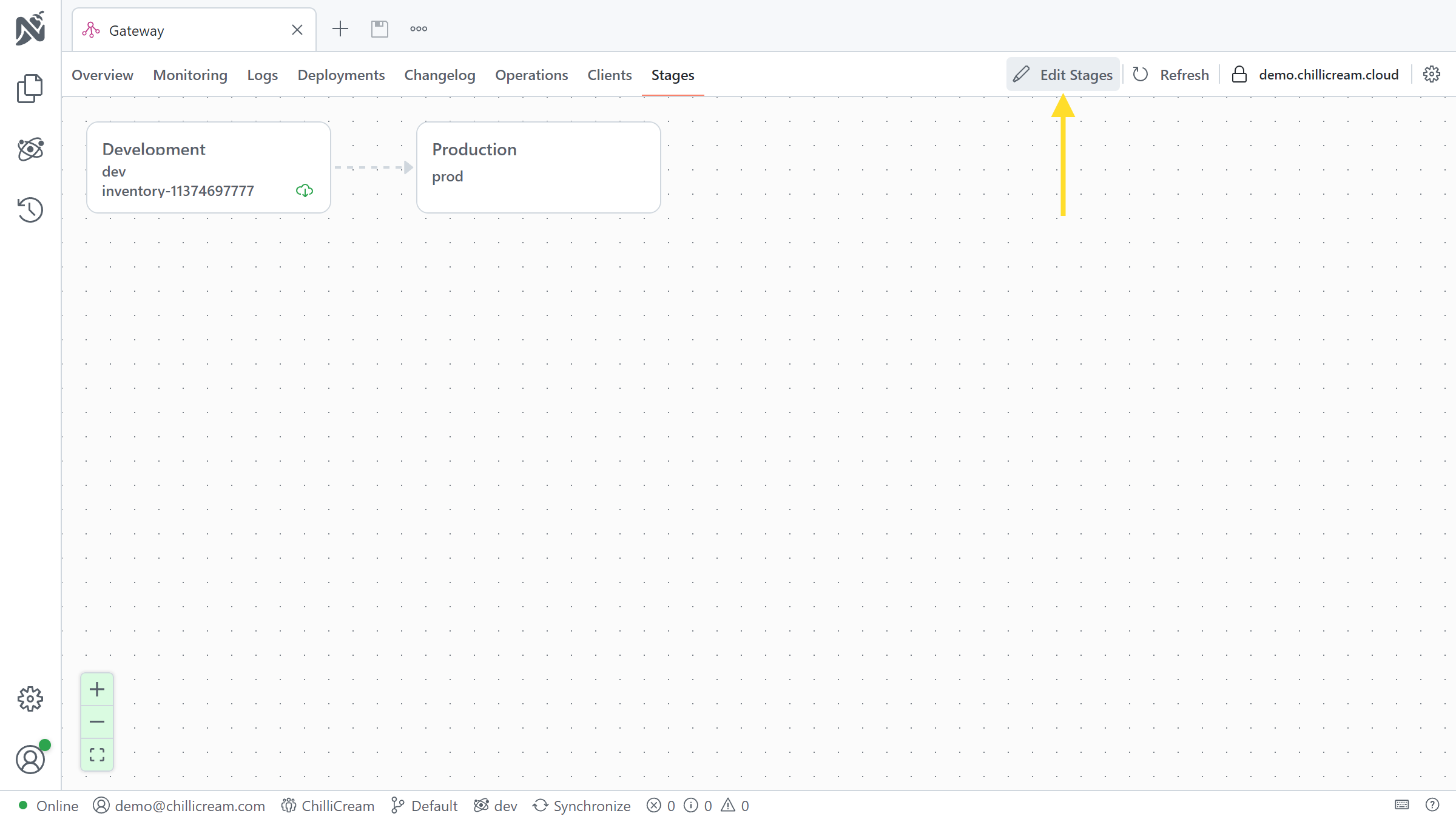Zoom out on the stages canvas
This screenshot has width=1456, height=819.
(97, 722)
